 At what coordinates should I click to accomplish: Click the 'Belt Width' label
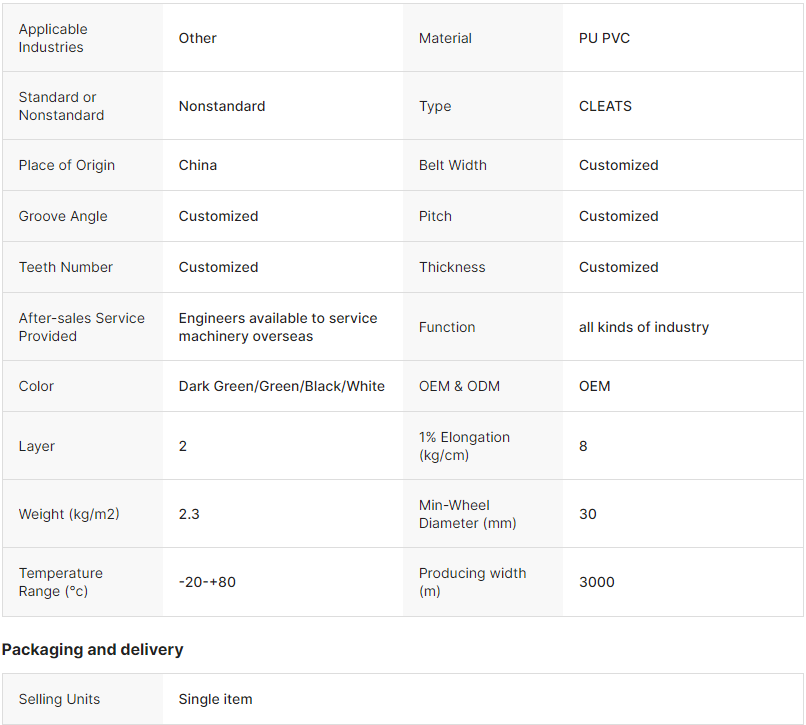coord(453,165)
